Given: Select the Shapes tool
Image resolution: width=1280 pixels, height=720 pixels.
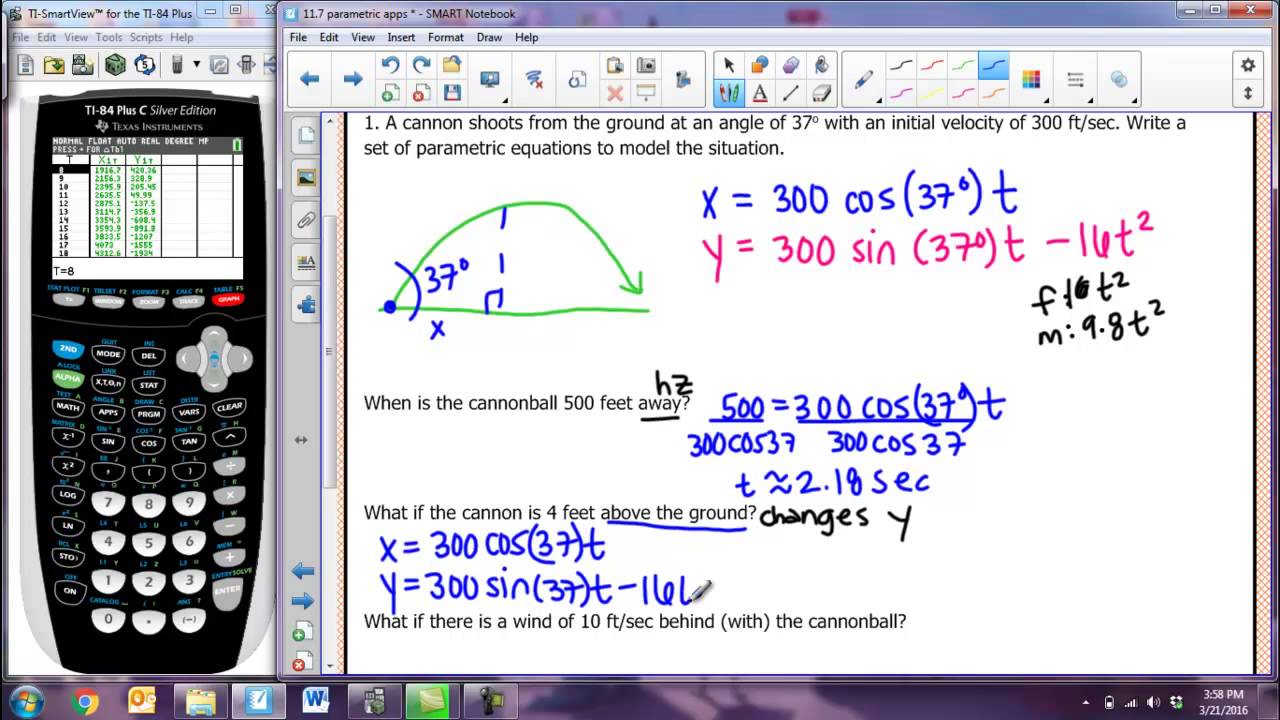Looking at the screenshot, I should 760,66.
